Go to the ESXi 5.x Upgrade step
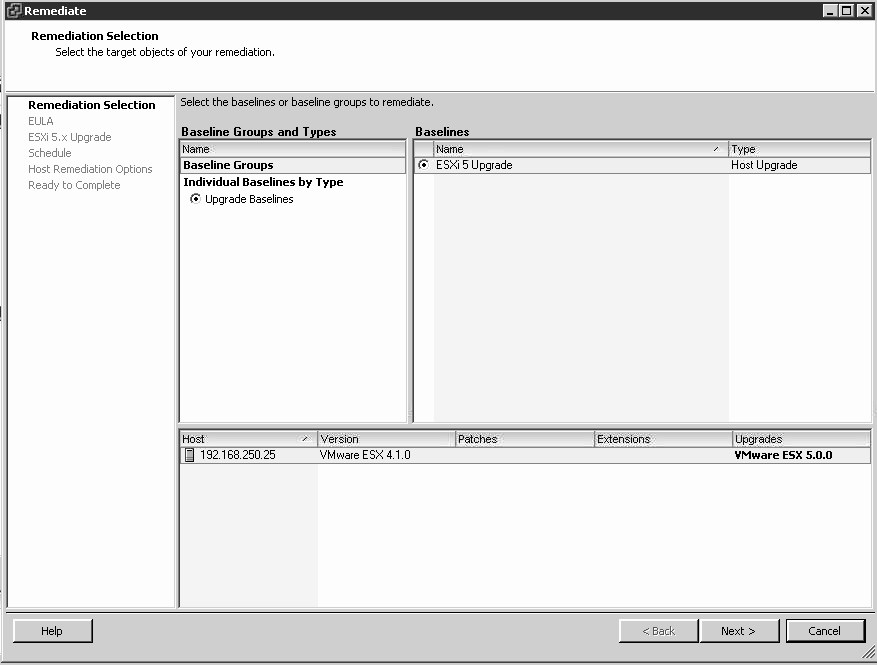The width and height of the screenshot is (877, 665). point(70,137)
